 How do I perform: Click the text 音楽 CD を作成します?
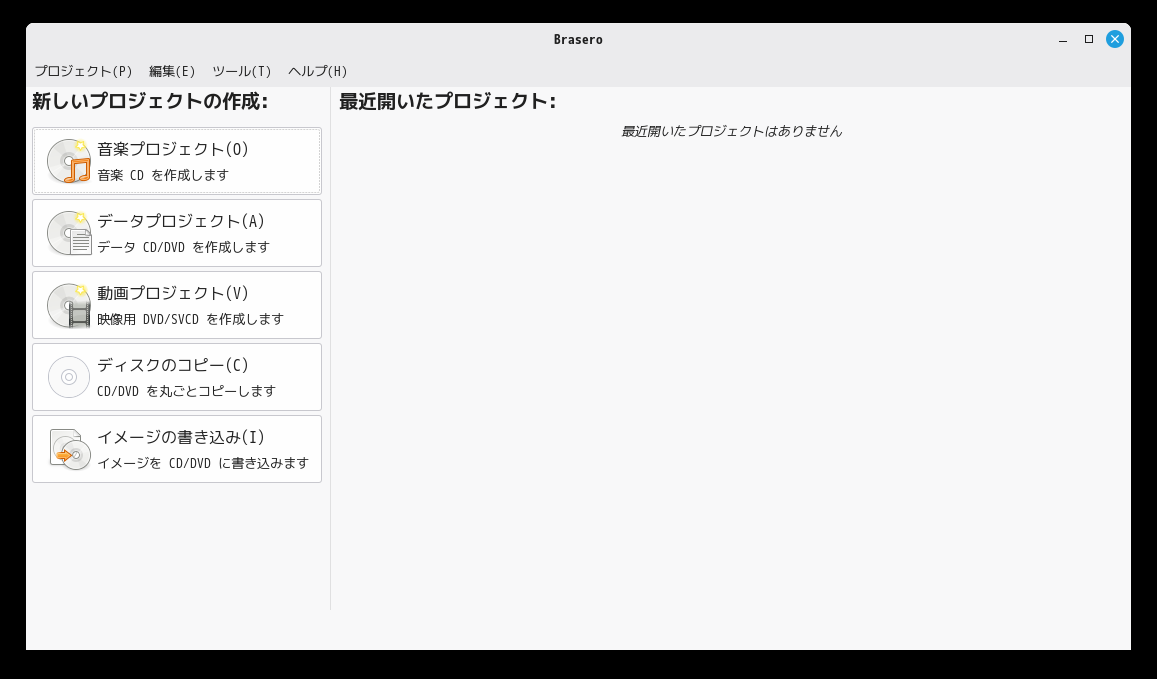coord(163,175)
